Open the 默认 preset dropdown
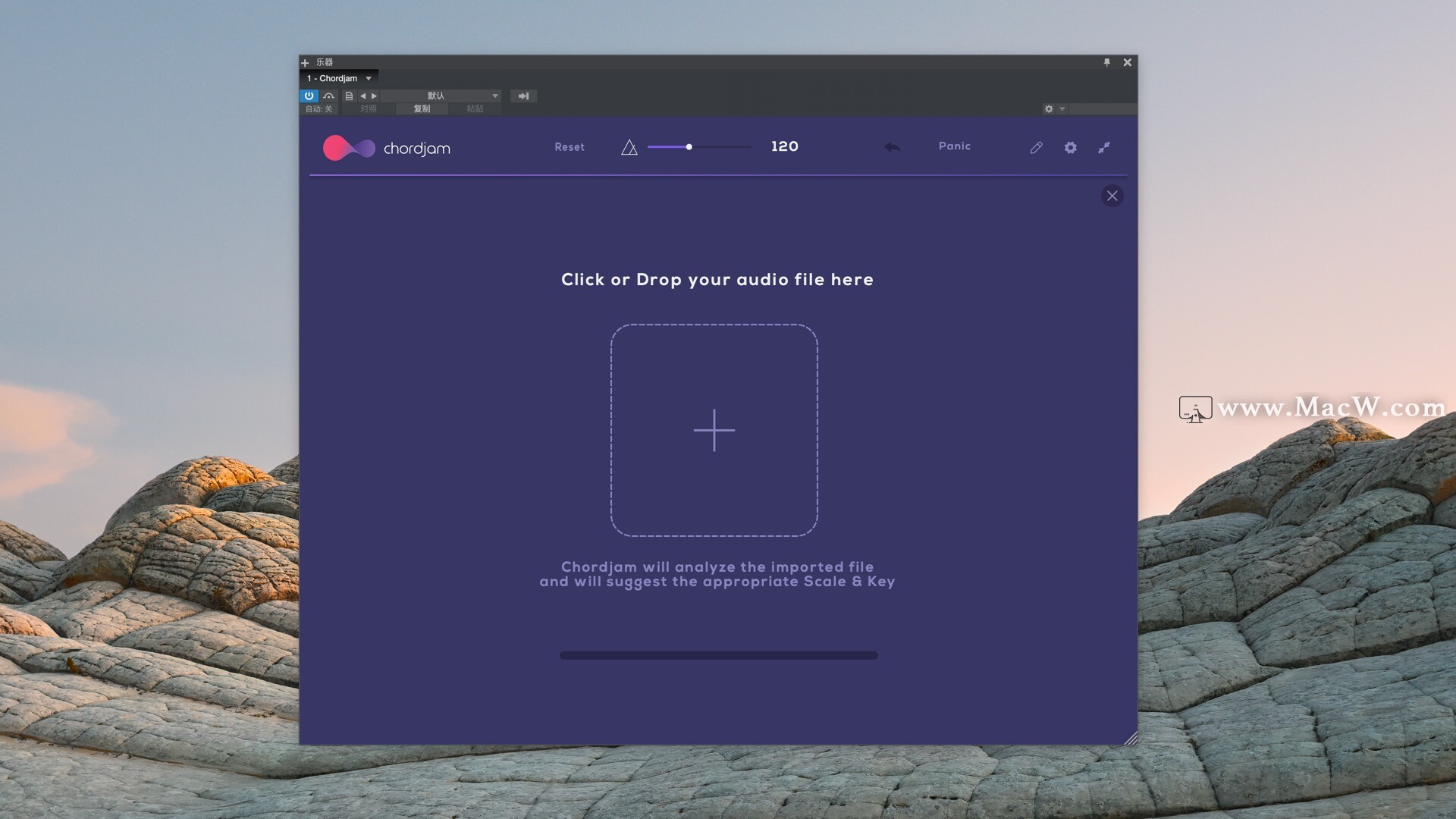 pos(441,96)
